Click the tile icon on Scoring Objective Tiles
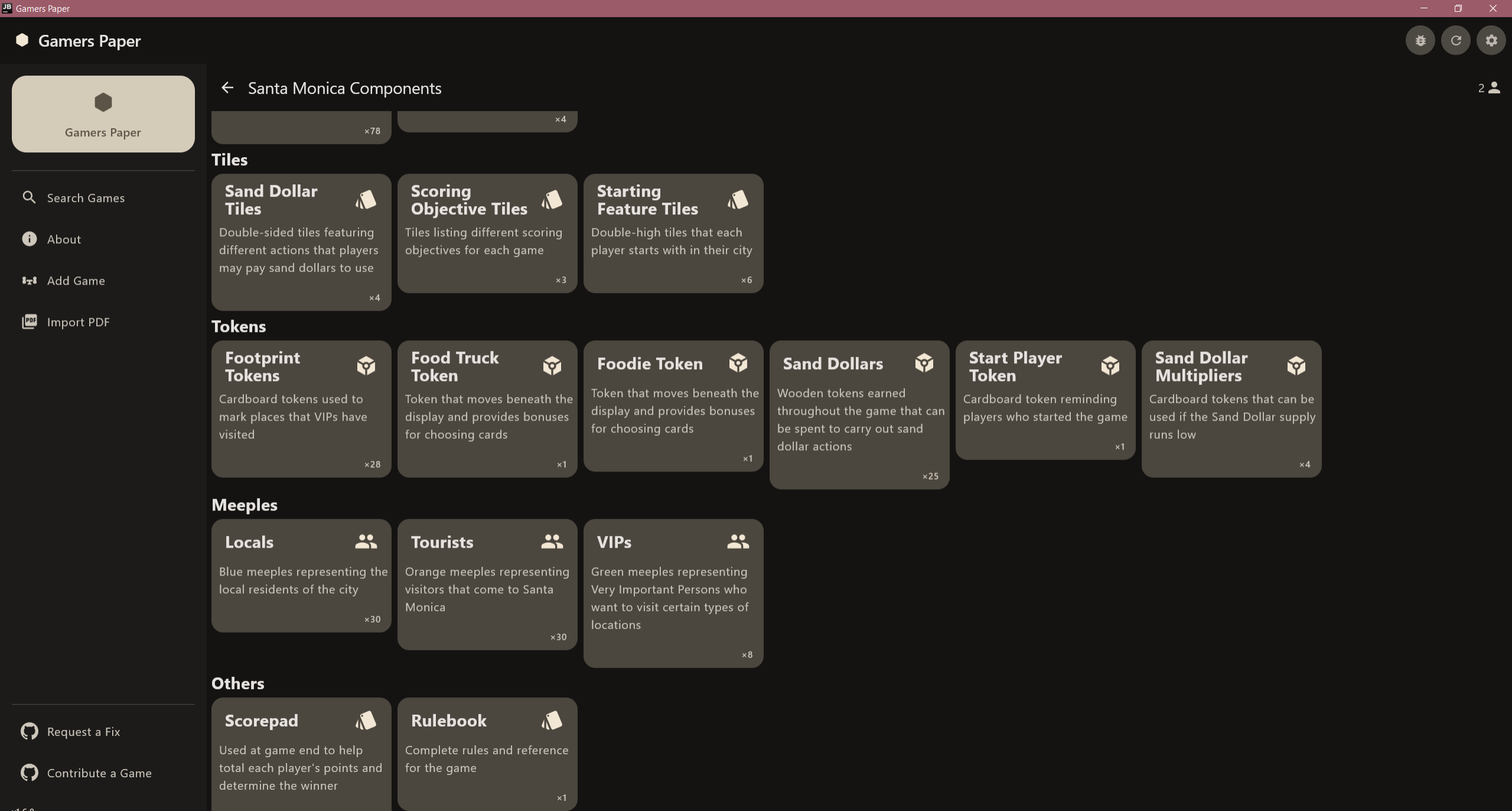The height and width of the screenshot is (811, 1512). point(552,200)
